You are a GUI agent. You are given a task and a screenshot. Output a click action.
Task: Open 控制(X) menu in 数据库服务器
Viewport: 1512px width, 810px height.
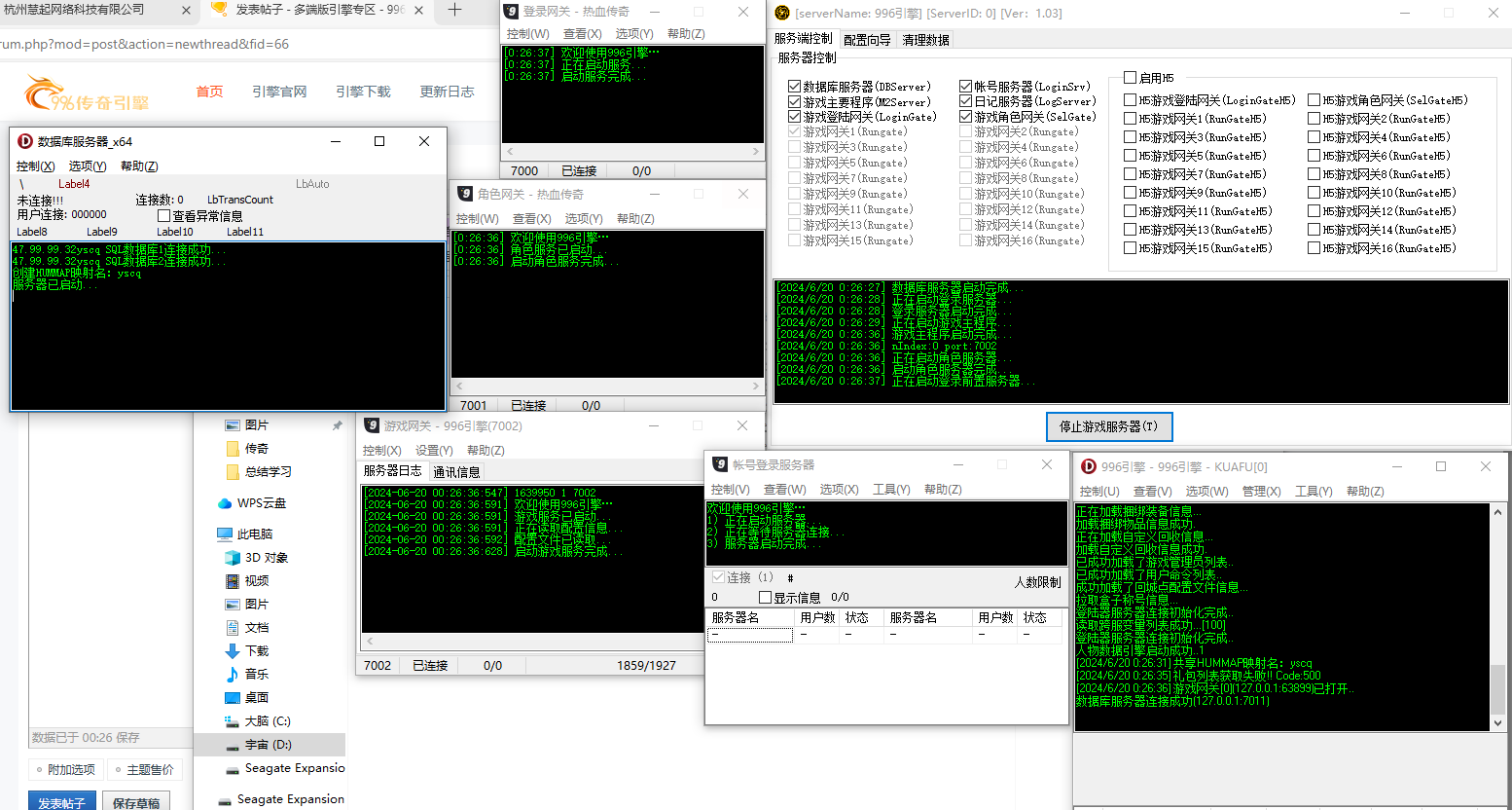36,166
